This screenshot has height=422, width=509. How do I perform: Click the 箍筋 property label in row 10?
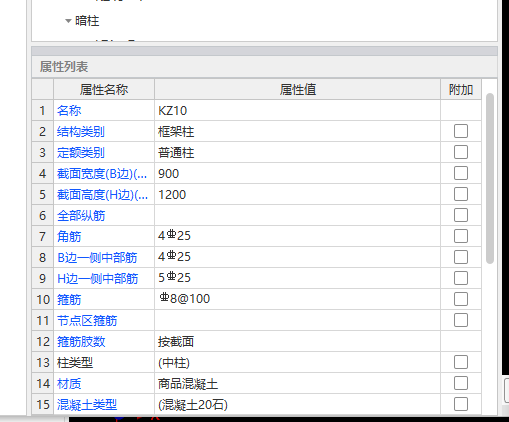pos(69,299)
